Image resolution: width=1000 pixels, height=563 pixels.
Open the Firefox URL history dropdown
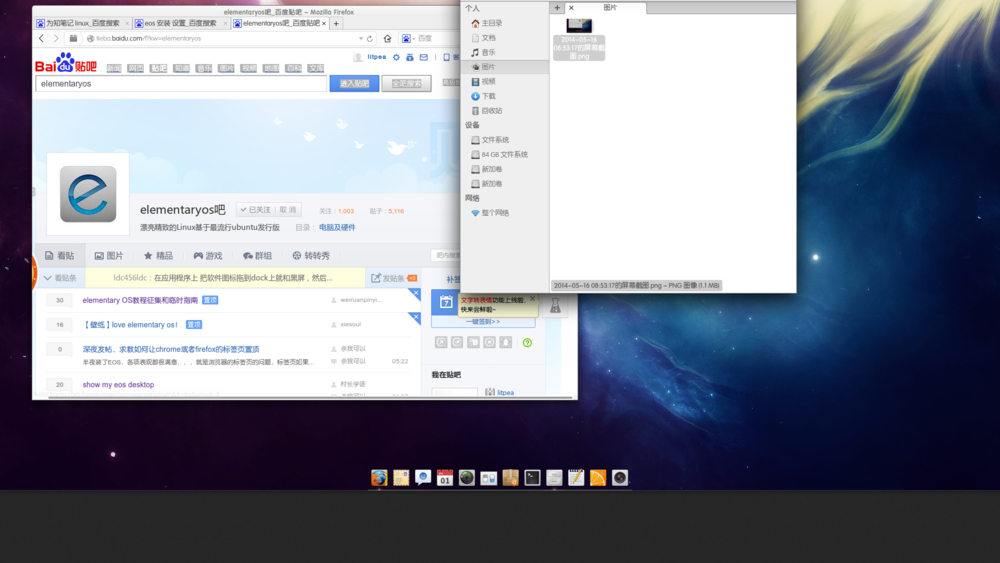pos(361,38)
